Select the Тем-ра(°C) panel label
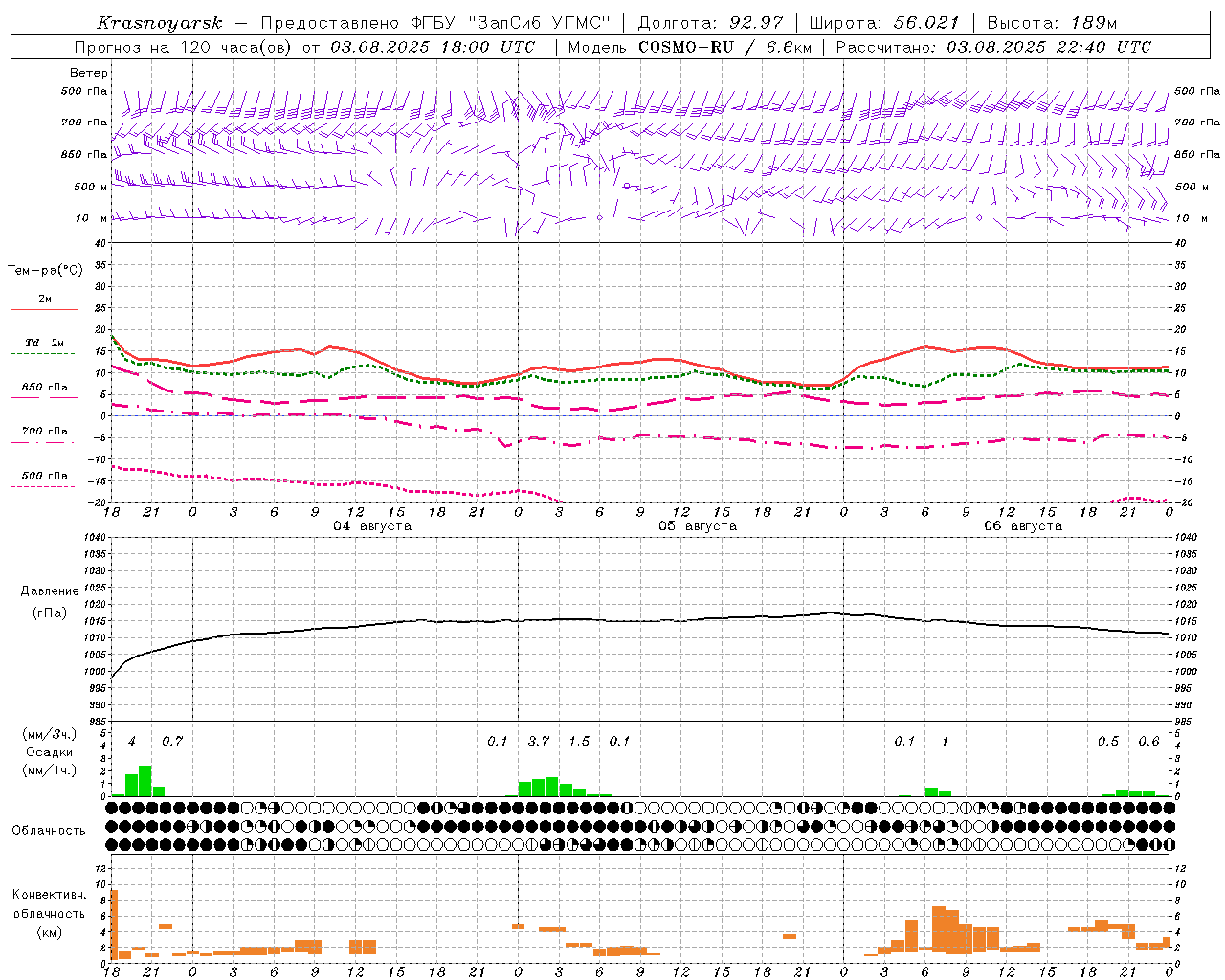1225x980 pixels. [x=45, y=271]
